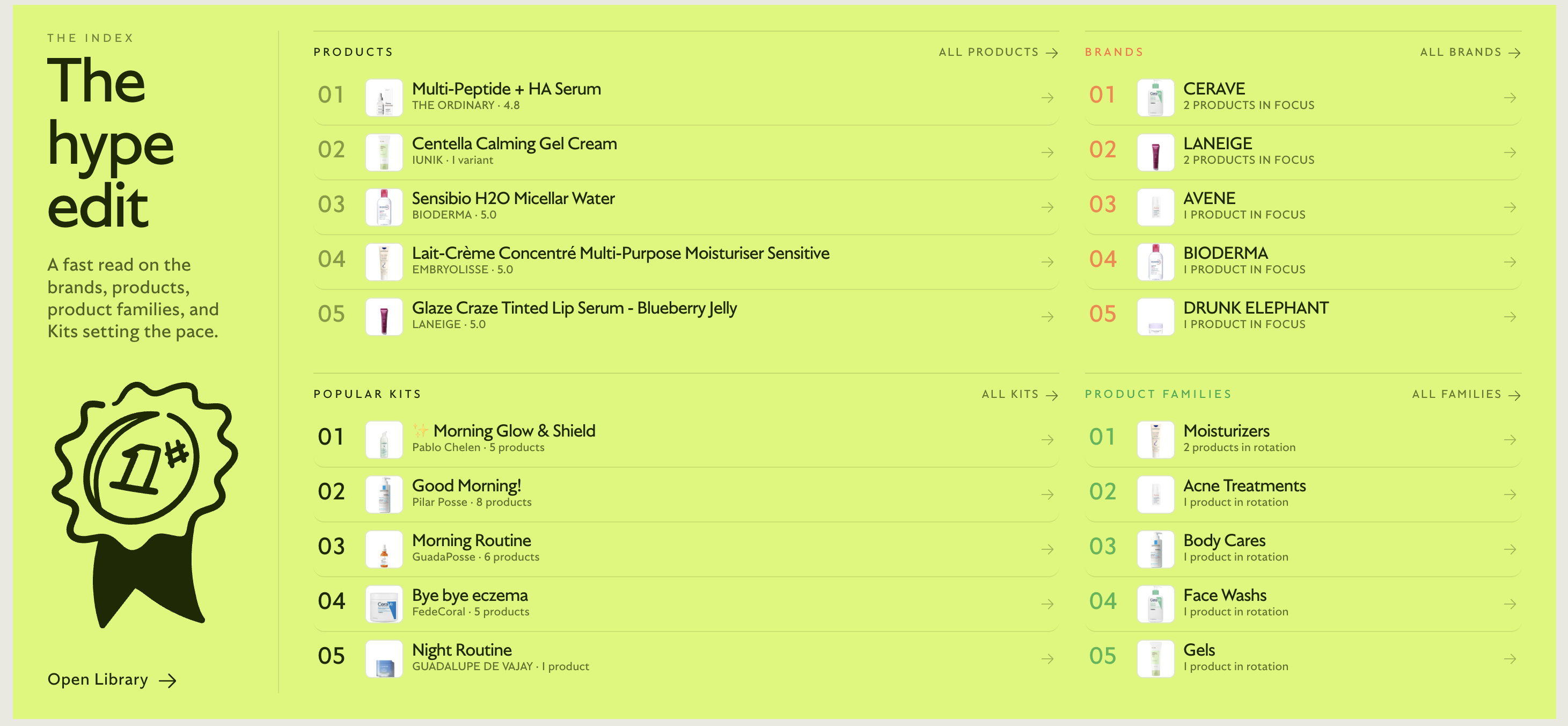
Task: Click the arrow icon in Night Routine kit row
Action: pyautogui.click(x=1047, y=659)
